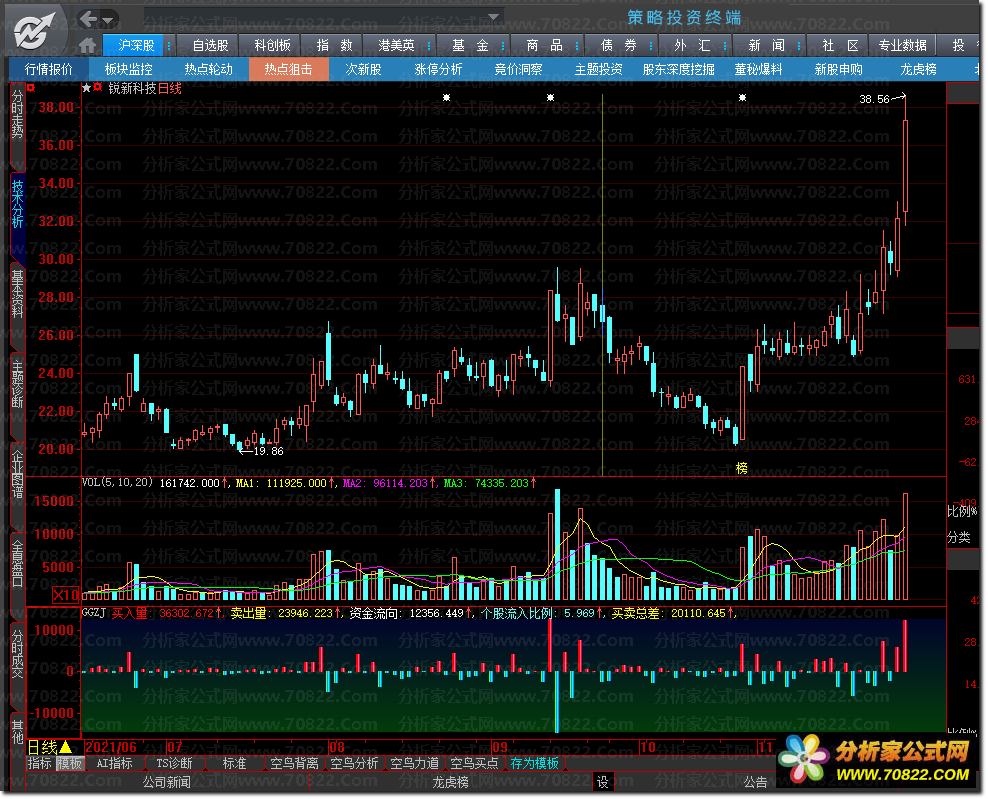Open the 商品 tab
Viewport: 988px width, 799px height.
[544, 45]
